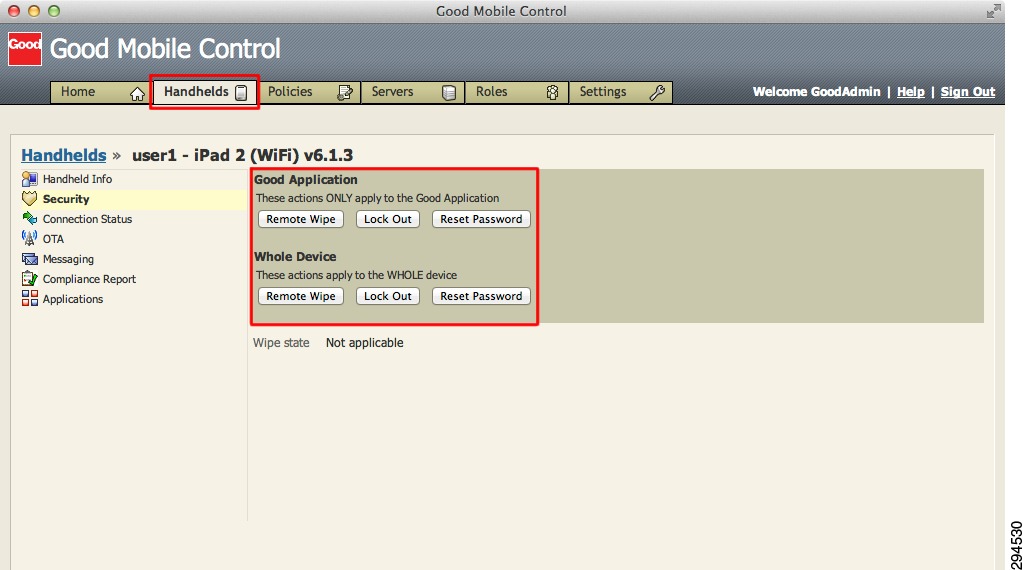Click the wrench icon on Settings tab
Image resolution: width=1023 pixels, height=570 pixels.
tap(657, 93)
